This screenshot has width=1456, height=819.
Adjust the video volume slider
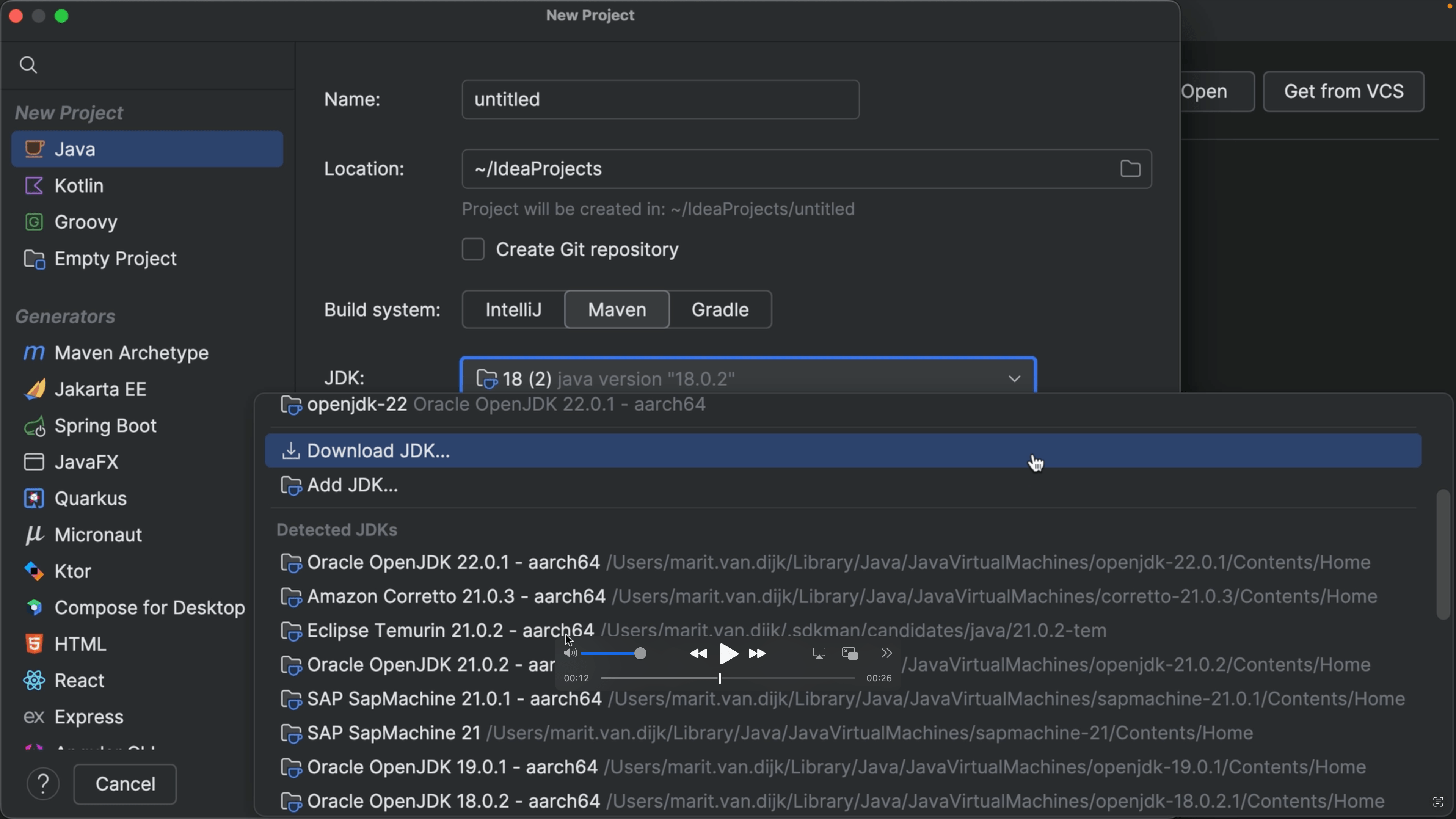pyautogui.click(x=614, y=653)
